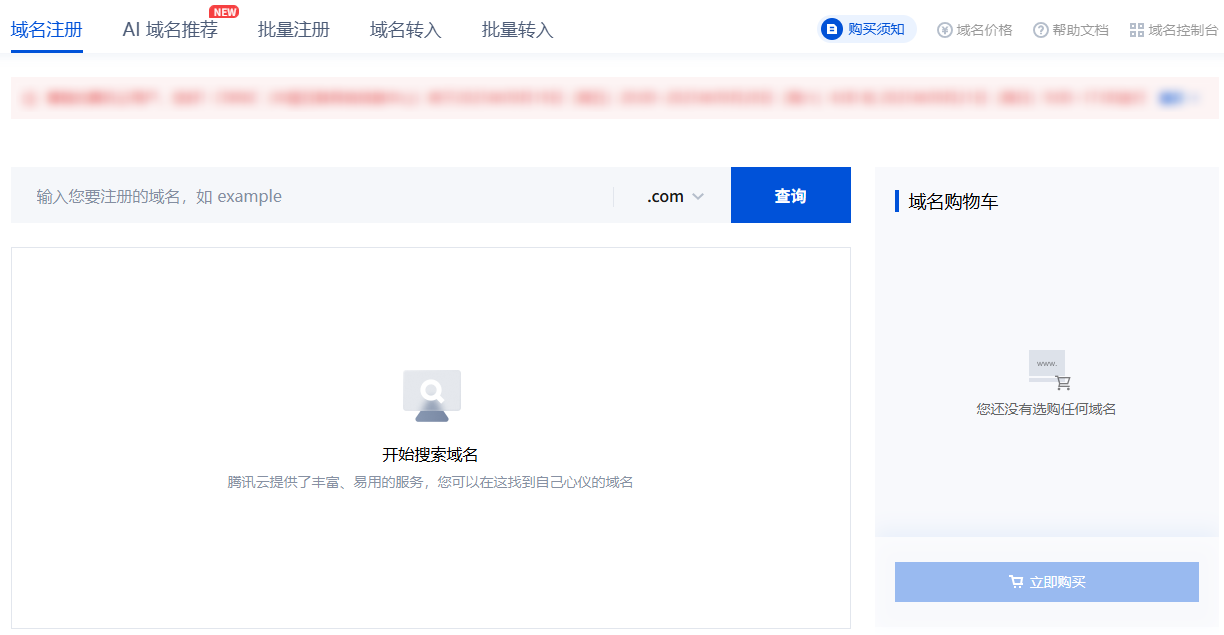Click the yen icon beside 域名价格
Image resolution: width=1224 pixels, height=635 pixels.
944,30
